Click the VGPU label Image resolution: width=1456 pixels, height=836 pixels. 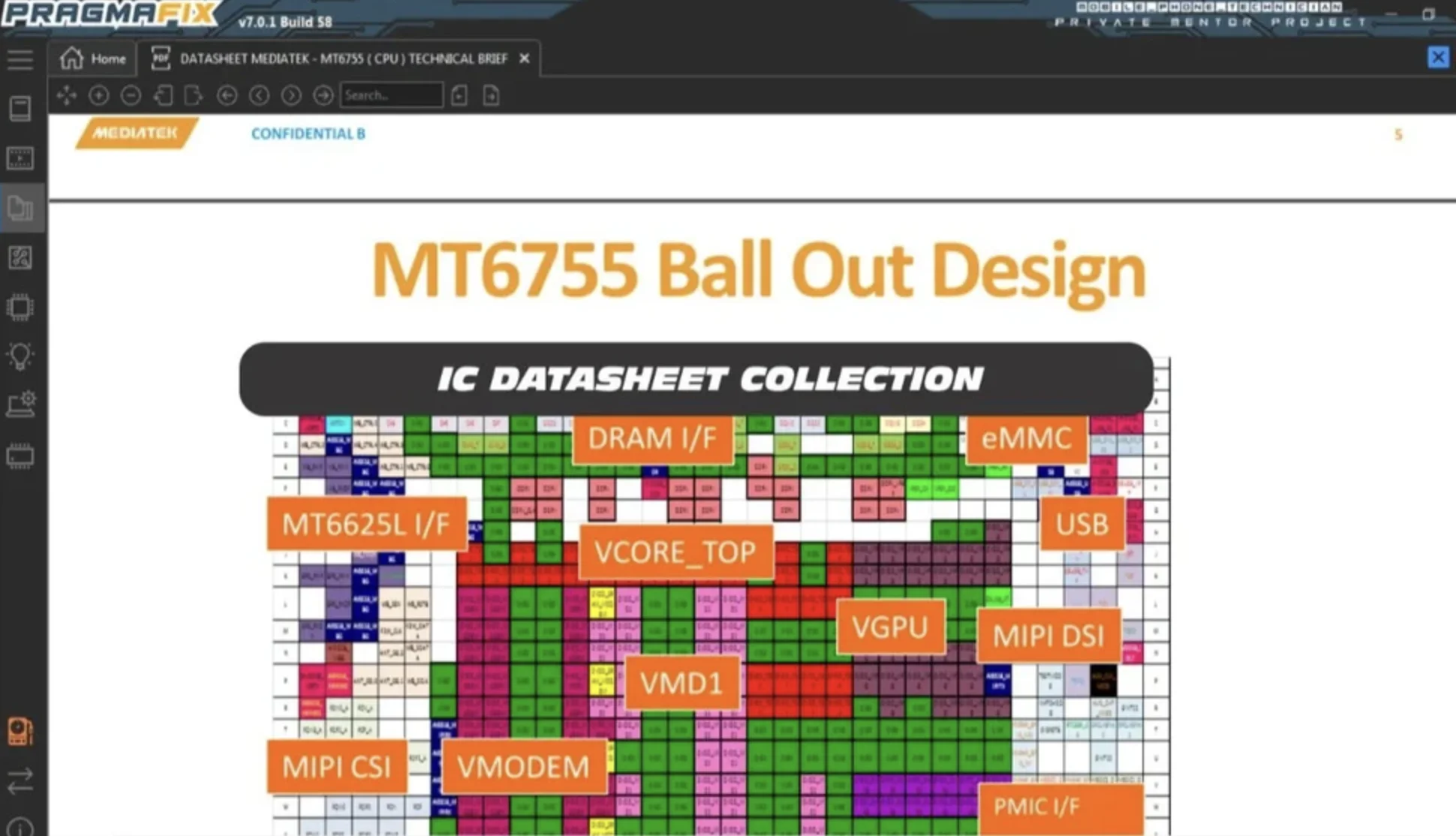(x=890, y=627)
